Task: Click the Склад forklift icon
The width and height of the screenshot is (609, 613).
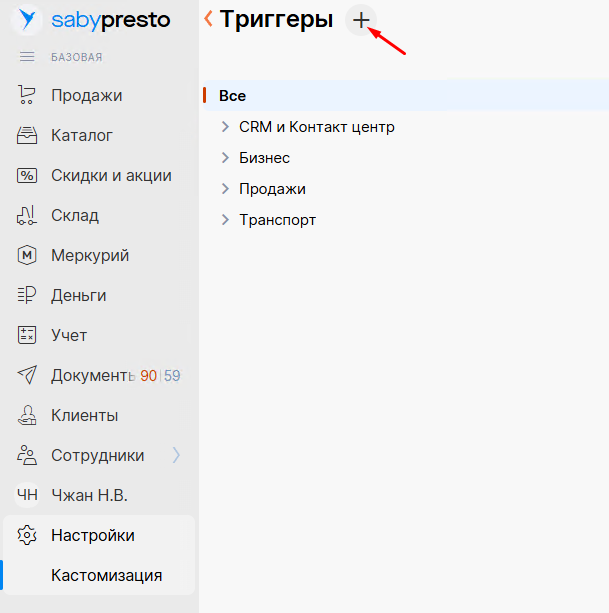Action: [x=27, y=216]
